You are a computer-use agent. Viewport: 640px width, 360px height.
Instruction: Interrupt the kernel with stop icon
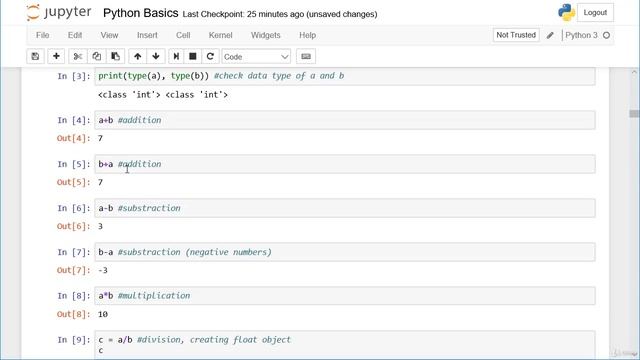click(193, 56)
